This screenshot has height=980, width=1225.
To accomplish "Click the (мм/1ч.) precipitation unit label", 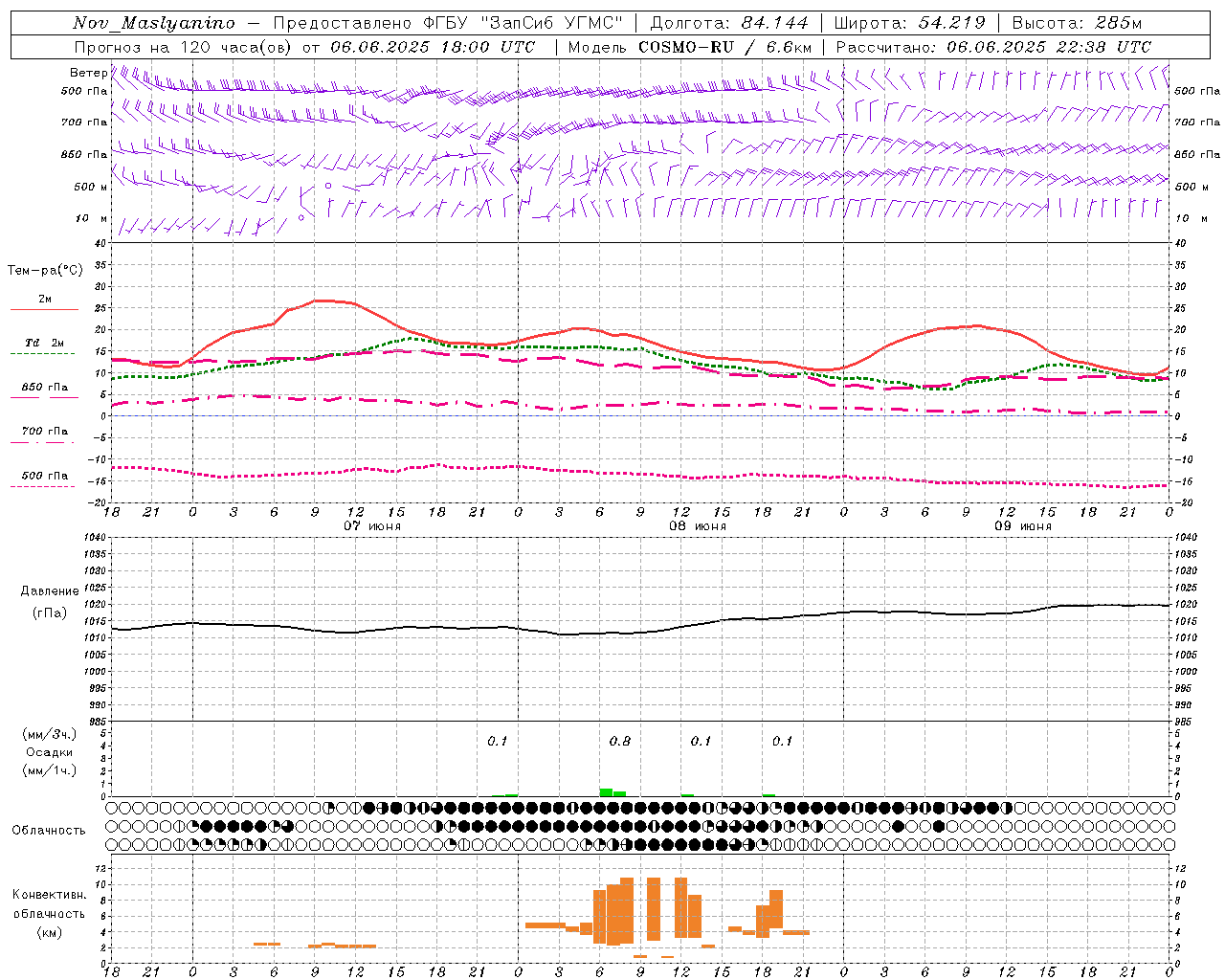I will tap(50, 770).
